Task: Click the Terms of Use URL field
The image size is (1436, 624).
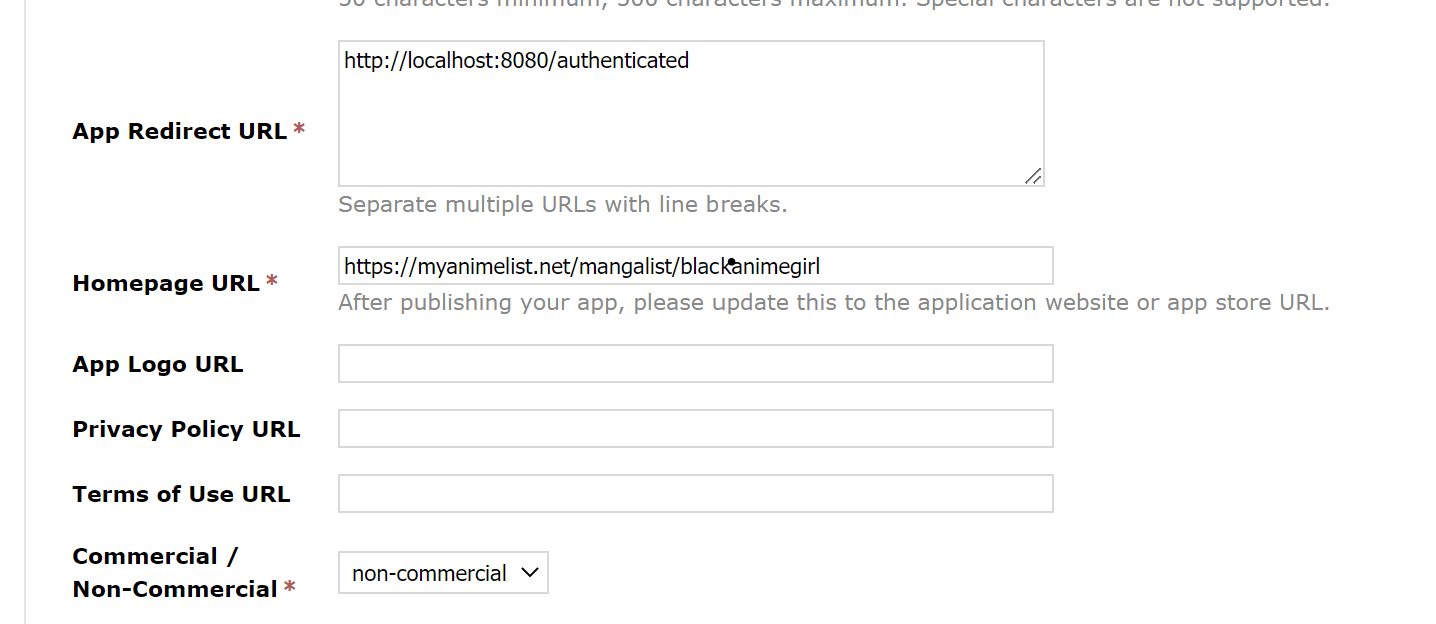Action: tap(695, 494)
